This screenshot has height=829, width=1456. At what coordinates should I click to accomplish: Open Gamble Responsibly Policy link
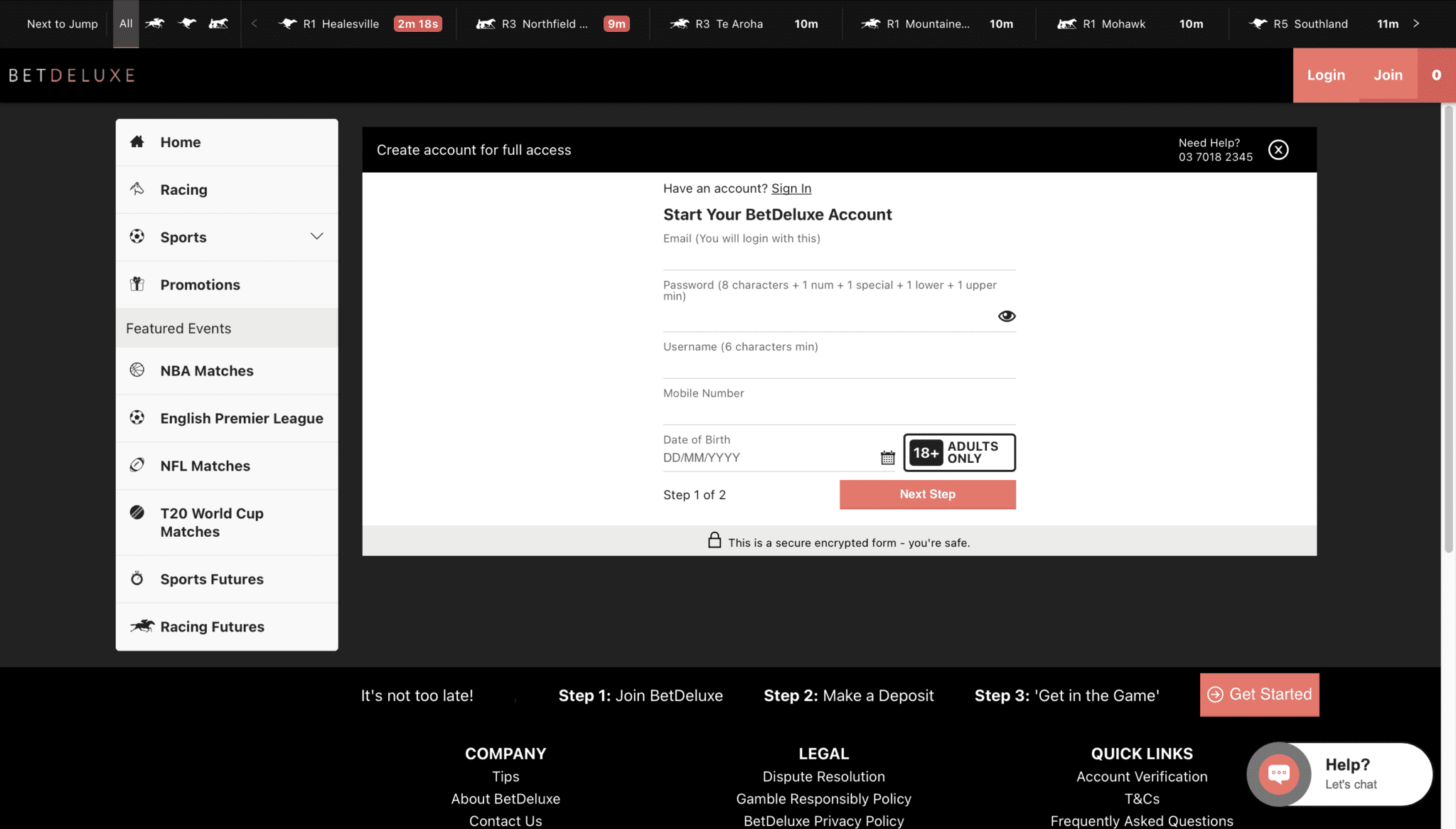pos(824,799)
